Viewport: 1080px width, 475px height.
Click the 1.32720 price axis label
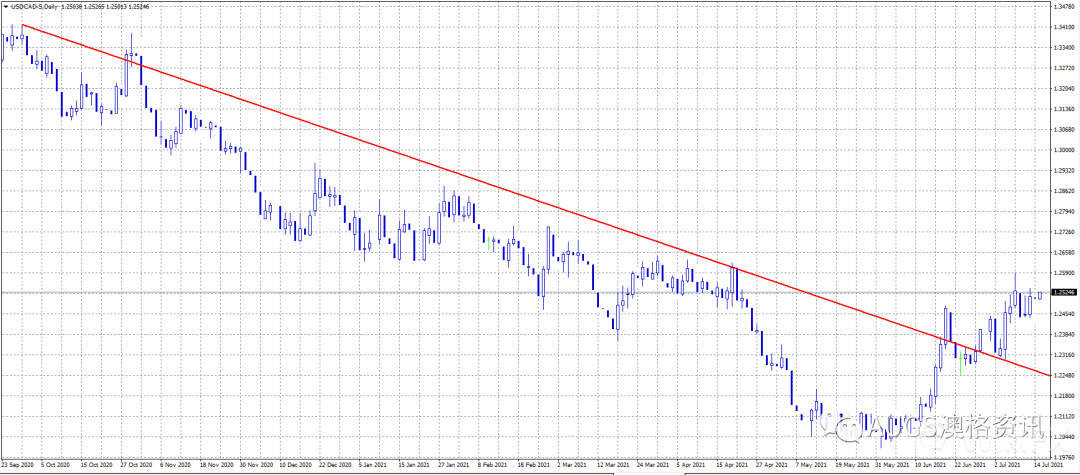point(1063,68)
